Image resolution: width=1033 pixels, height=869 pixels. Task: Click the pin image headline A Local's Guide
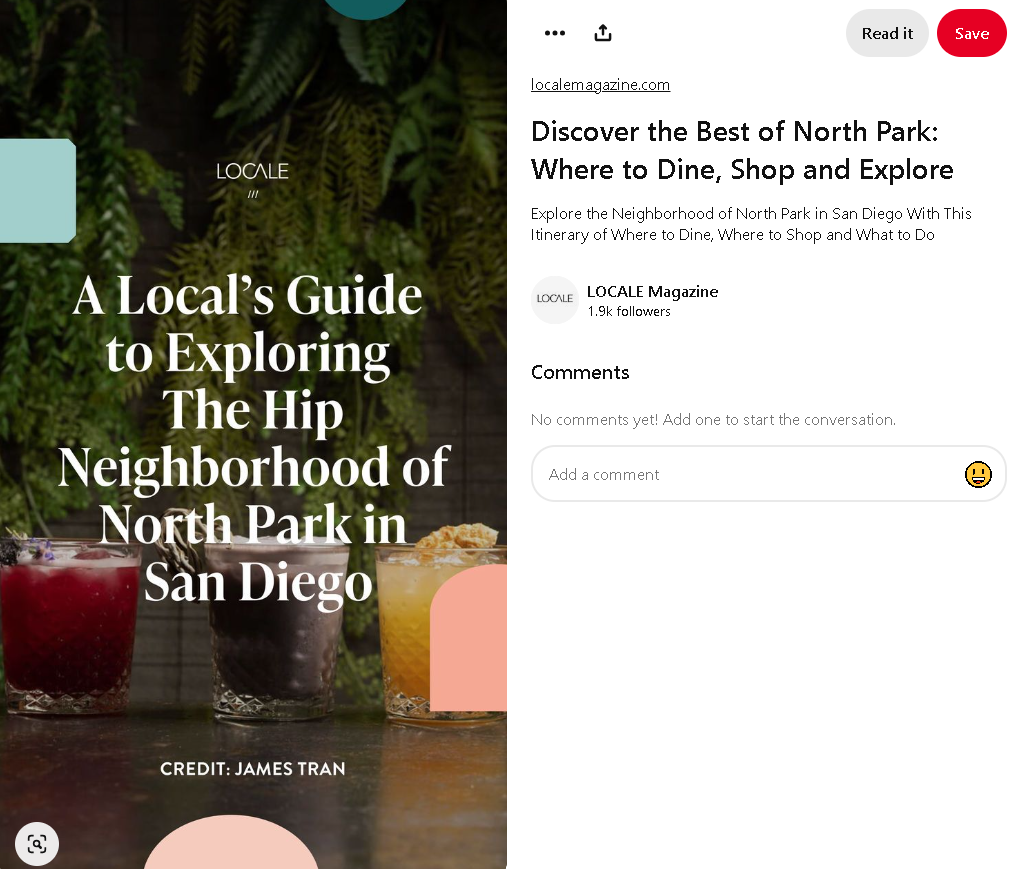coord(254,438)
